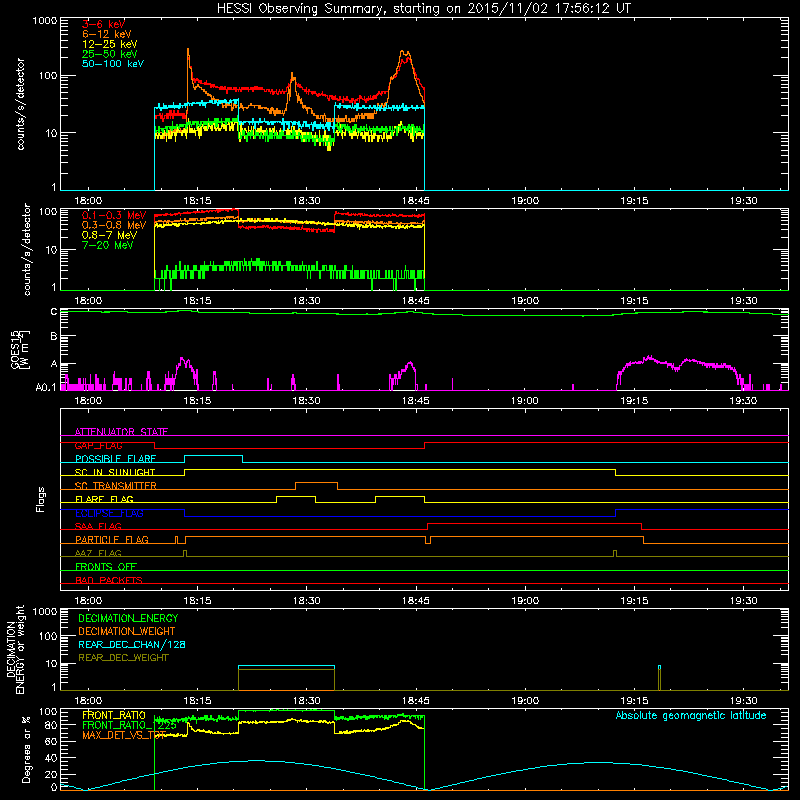Click the 7-20 MeV legend label
Image resolution: width=800 pixels, height=800 pixels.
pos(108,245)
